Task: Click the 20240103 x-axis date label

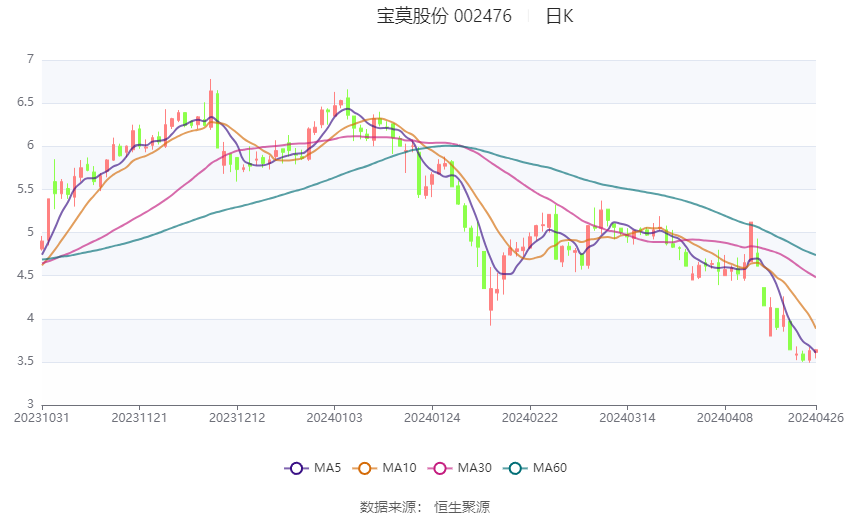Action: [334, 418]
